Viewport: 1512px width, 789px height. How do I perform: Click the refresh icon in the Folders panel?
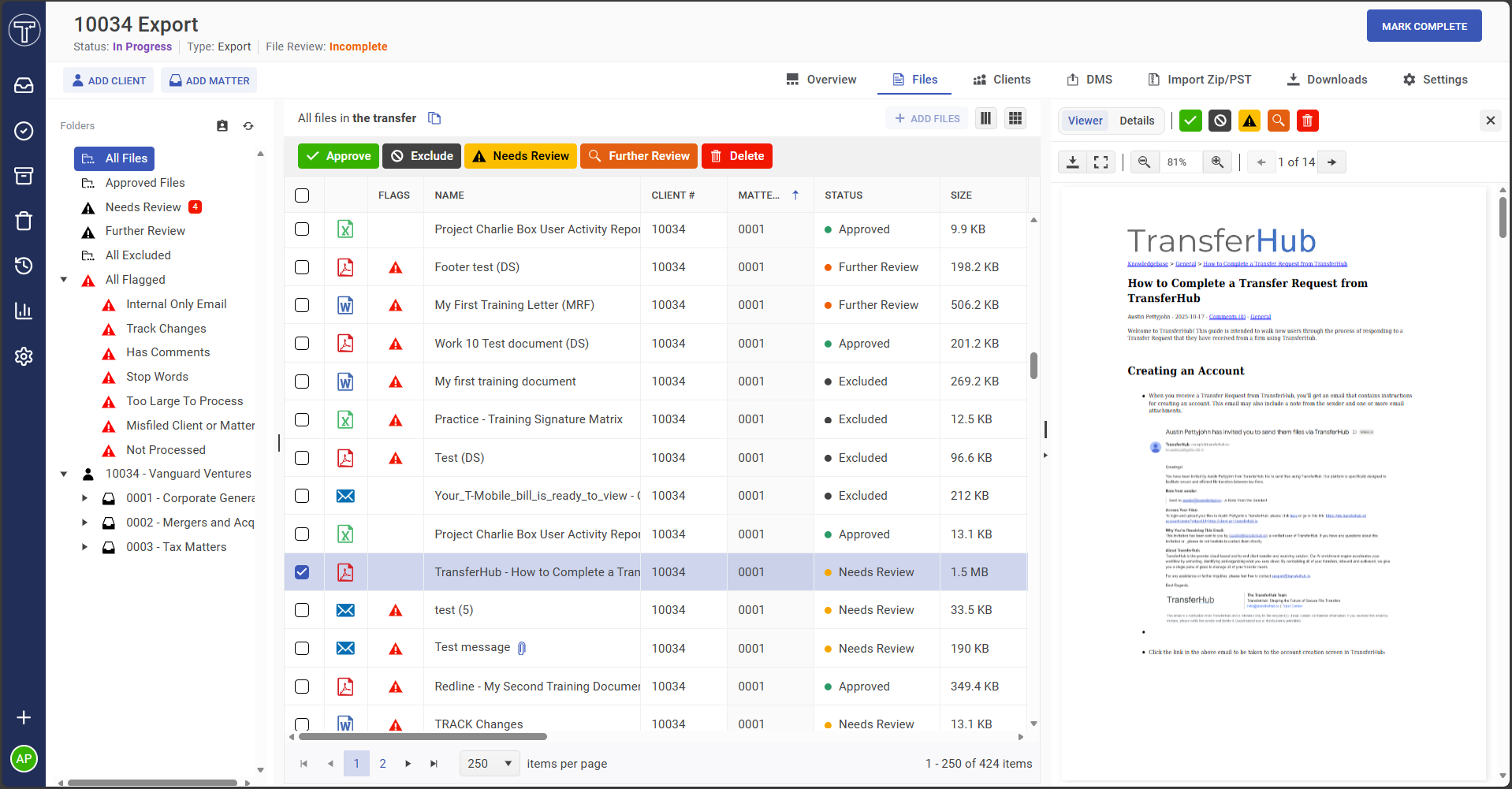click(x=248, y=125)
